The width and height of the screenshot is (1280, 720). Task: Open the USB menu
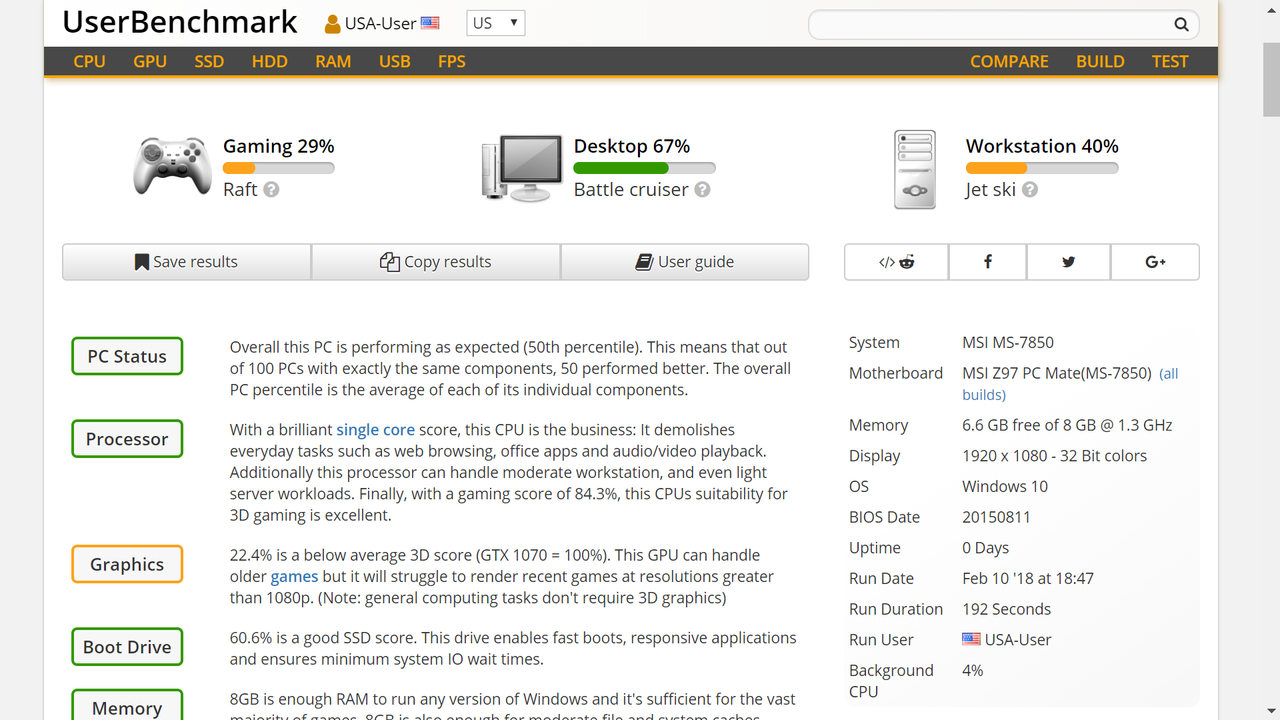point(395,61)
